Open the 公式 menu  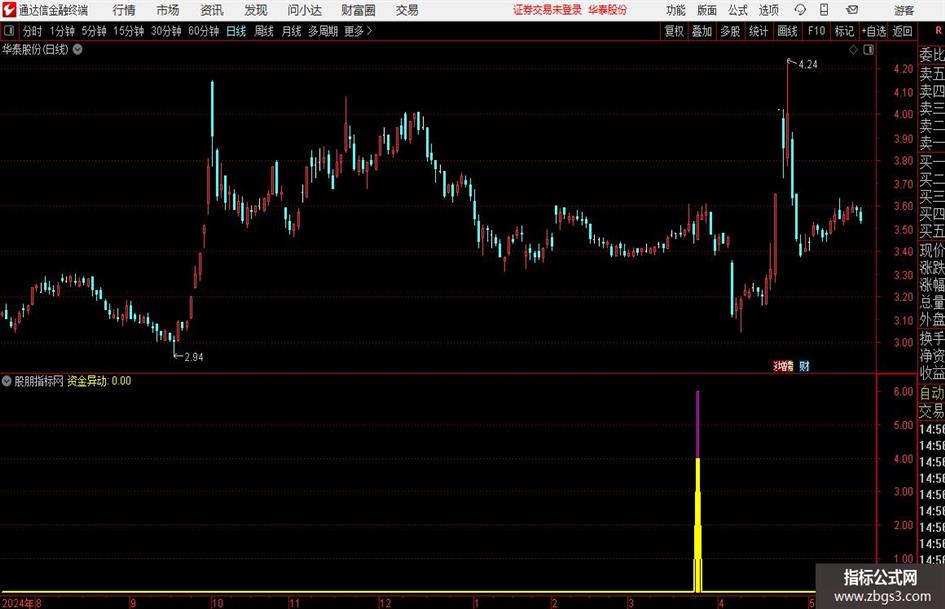[x=738, y=10]
